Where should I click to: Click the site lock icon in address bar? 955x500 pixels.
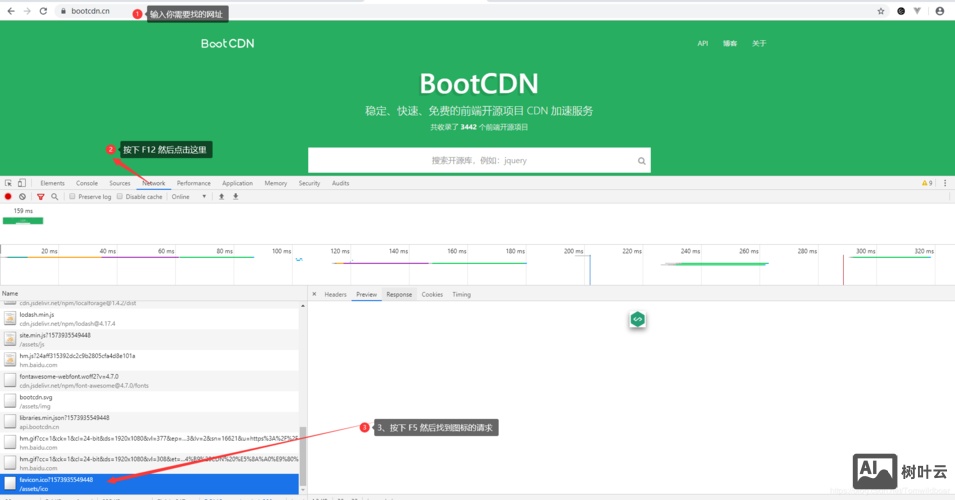coord(63,11)
